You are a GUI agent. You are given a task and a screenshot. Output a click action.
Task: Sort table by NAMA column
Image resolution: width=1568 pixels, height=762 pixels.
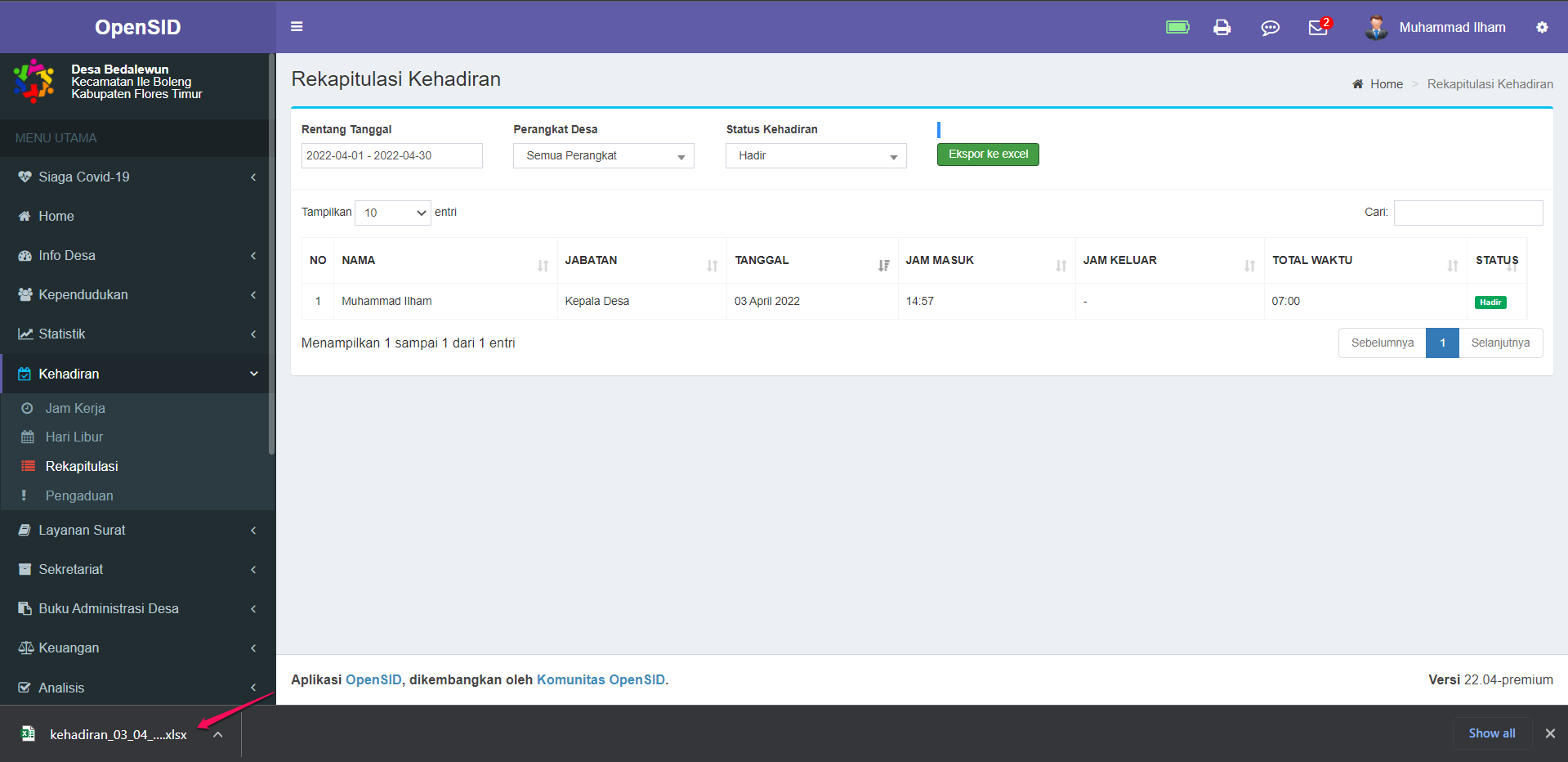pyautogui.click(x=445, y=261)
